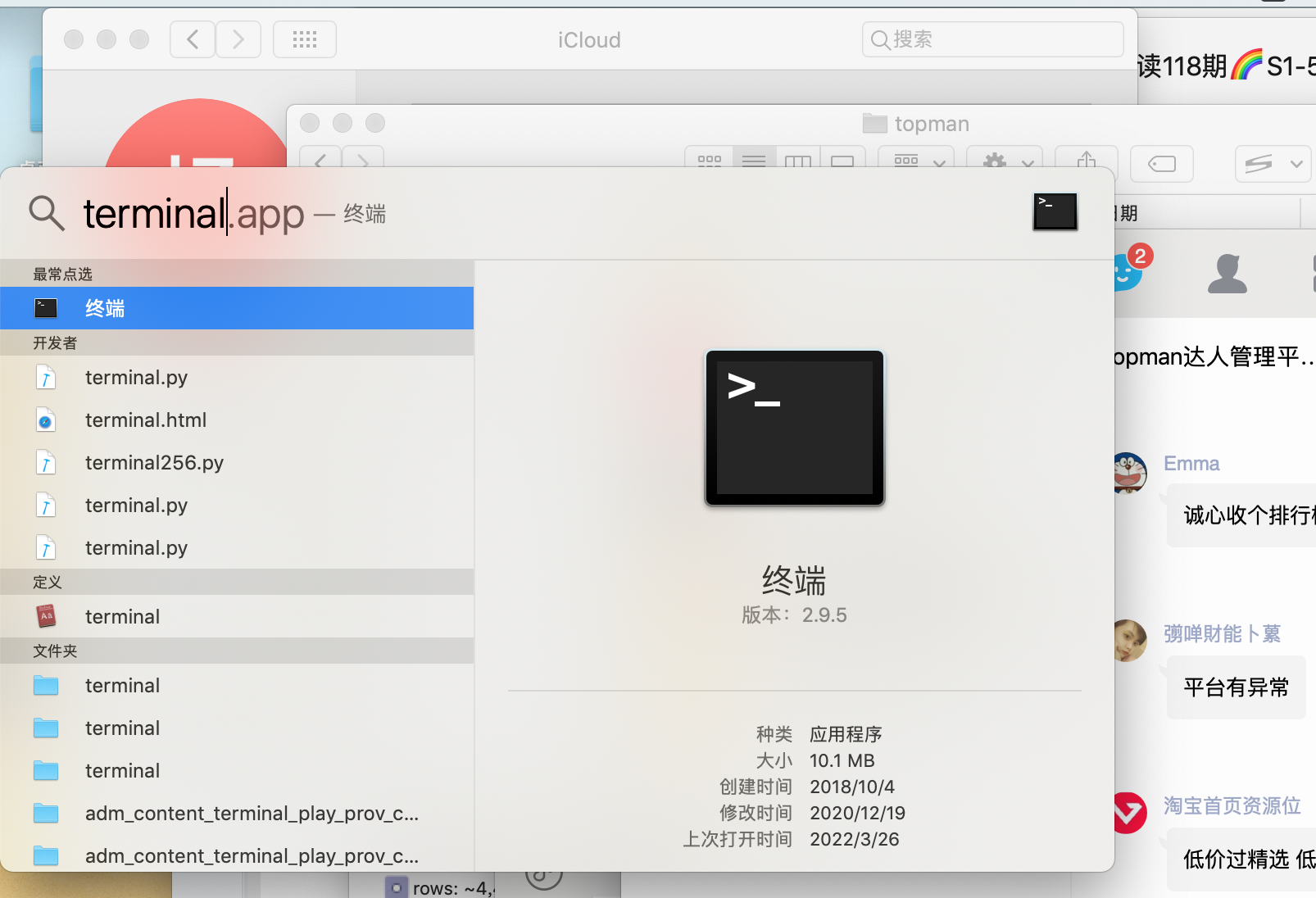
Task: Click the 终端 app name in the preview pane
Action: pos(794,581)
